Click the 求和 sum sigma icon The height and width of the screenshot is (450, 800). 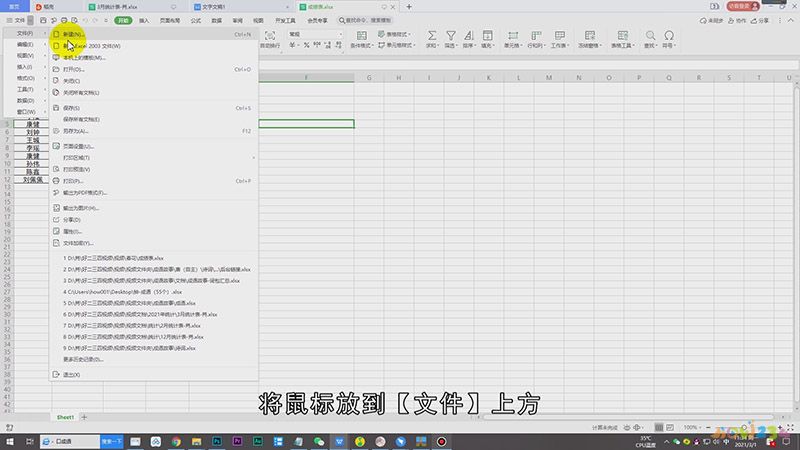tap(432, 35)
